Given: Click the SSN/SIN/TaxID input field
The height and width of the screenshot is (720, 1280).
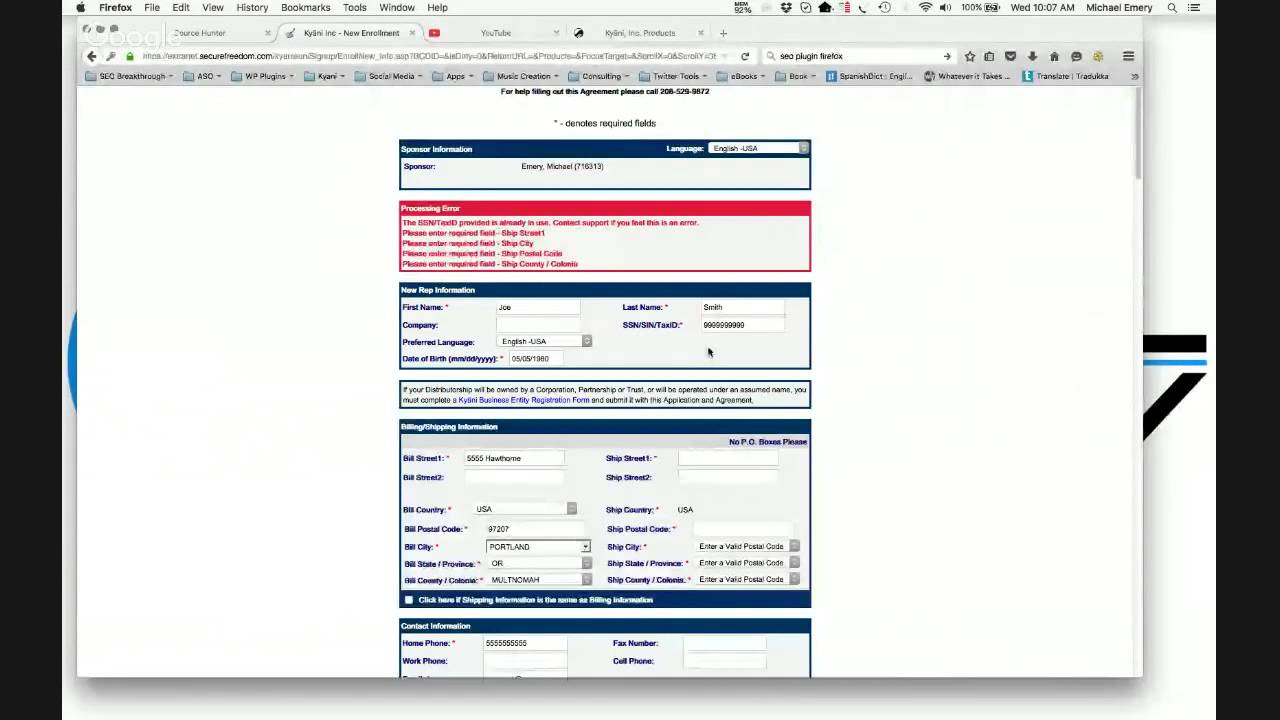Looking at the screenshot, I should (x=741, y=325).
